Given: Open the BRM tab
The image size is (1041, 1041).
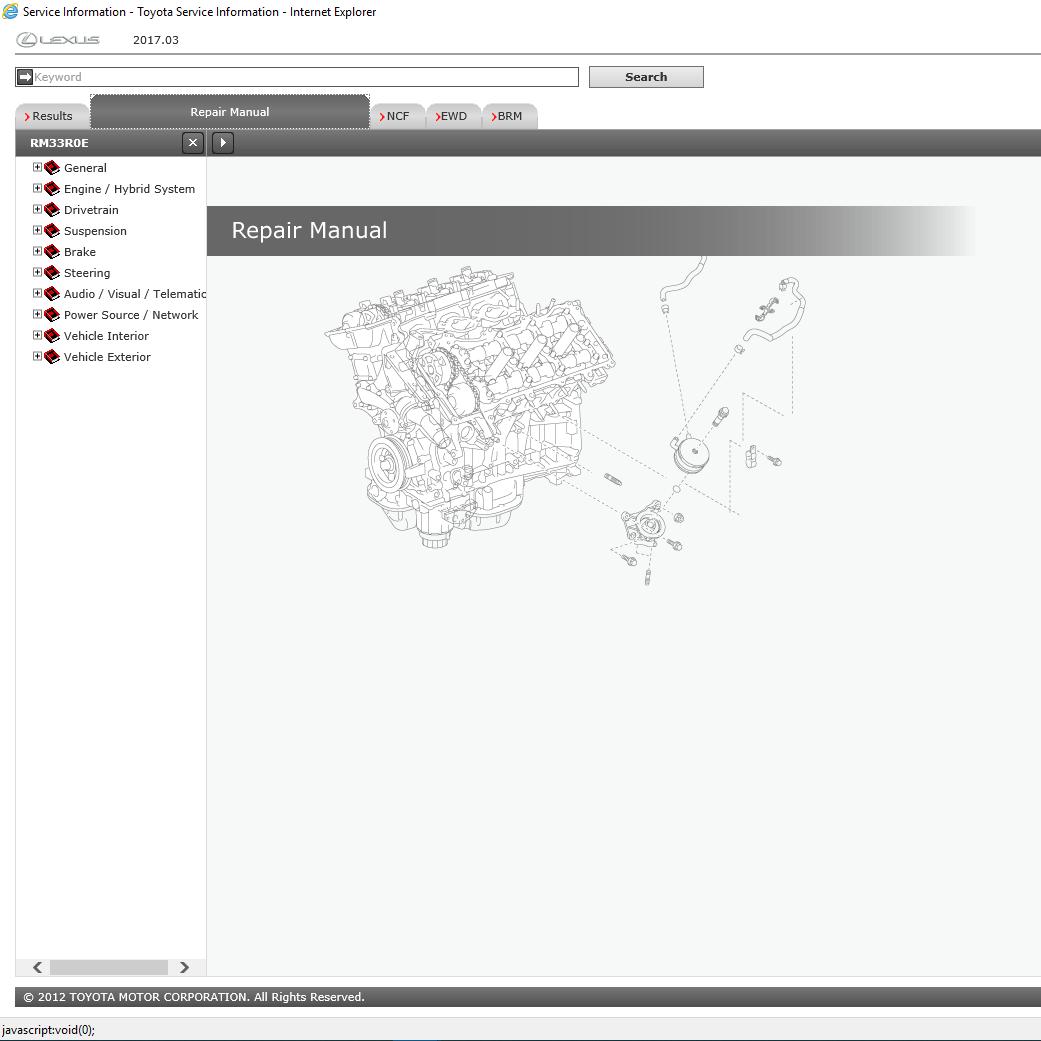Looking at the screenshot, I should pos(509,116).
